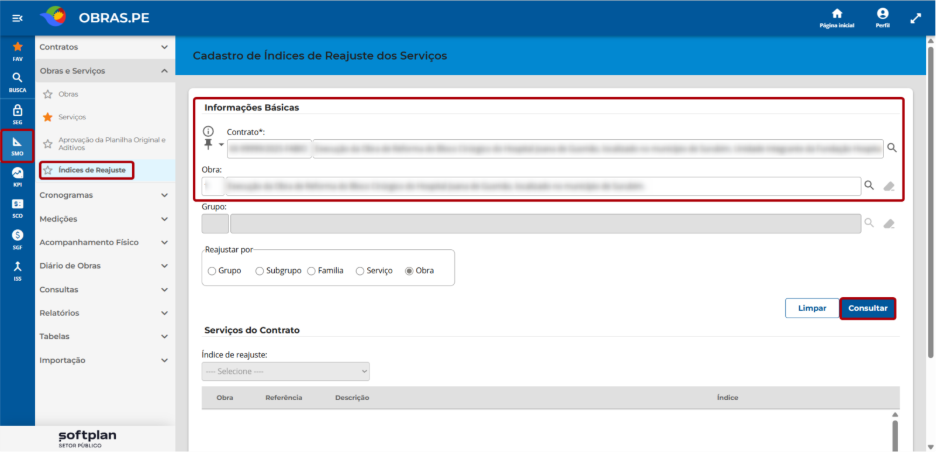Screen dimensions: 936x453
Task: Click the Limpar button
Action: [x=812, y=309]
